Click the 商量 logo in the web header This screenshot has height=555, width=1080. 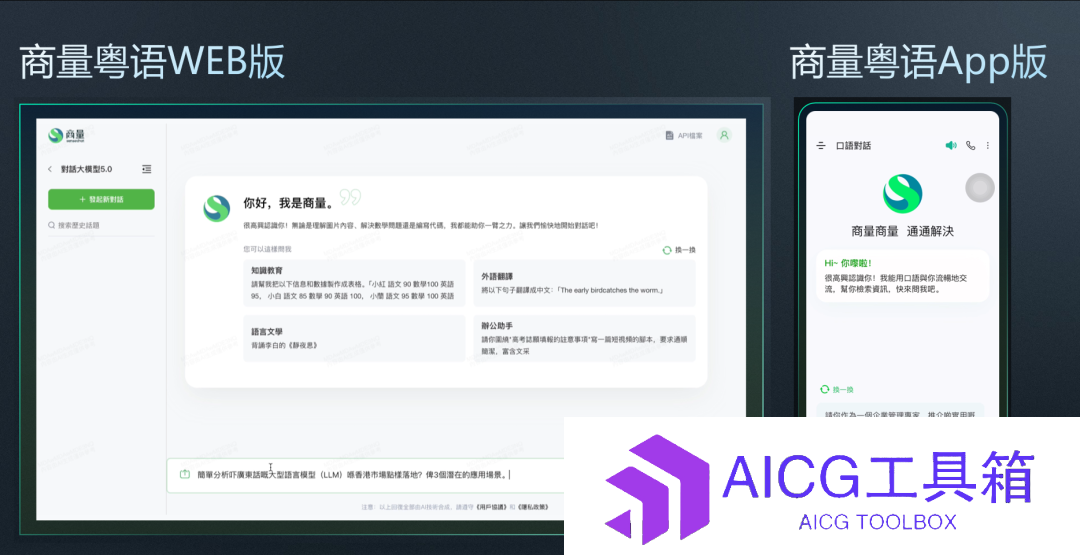pyautogui.click(x=67, y=135)
